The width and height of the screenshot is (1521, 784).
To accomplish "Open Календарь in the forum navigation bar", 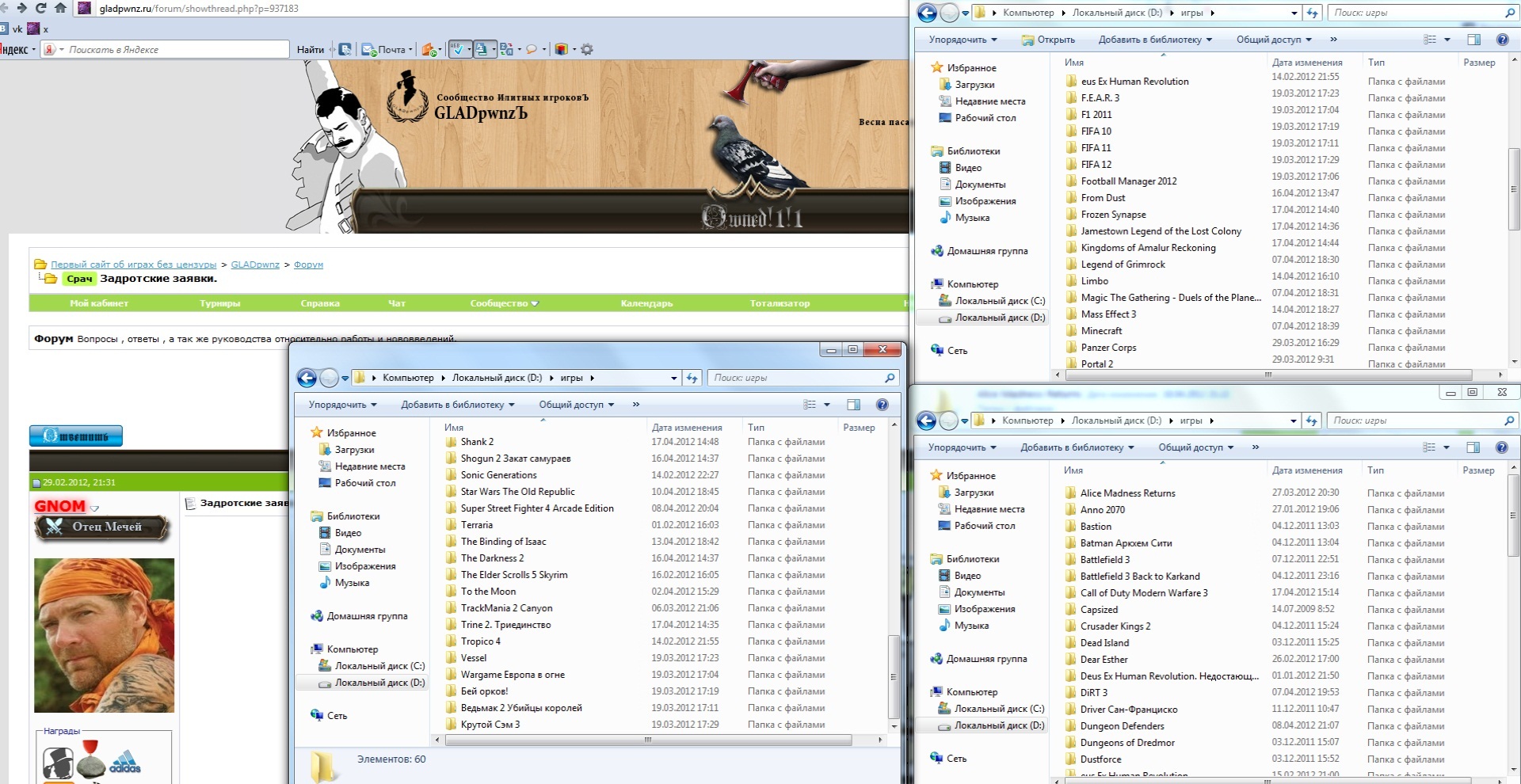I will (x=646, y=303).
